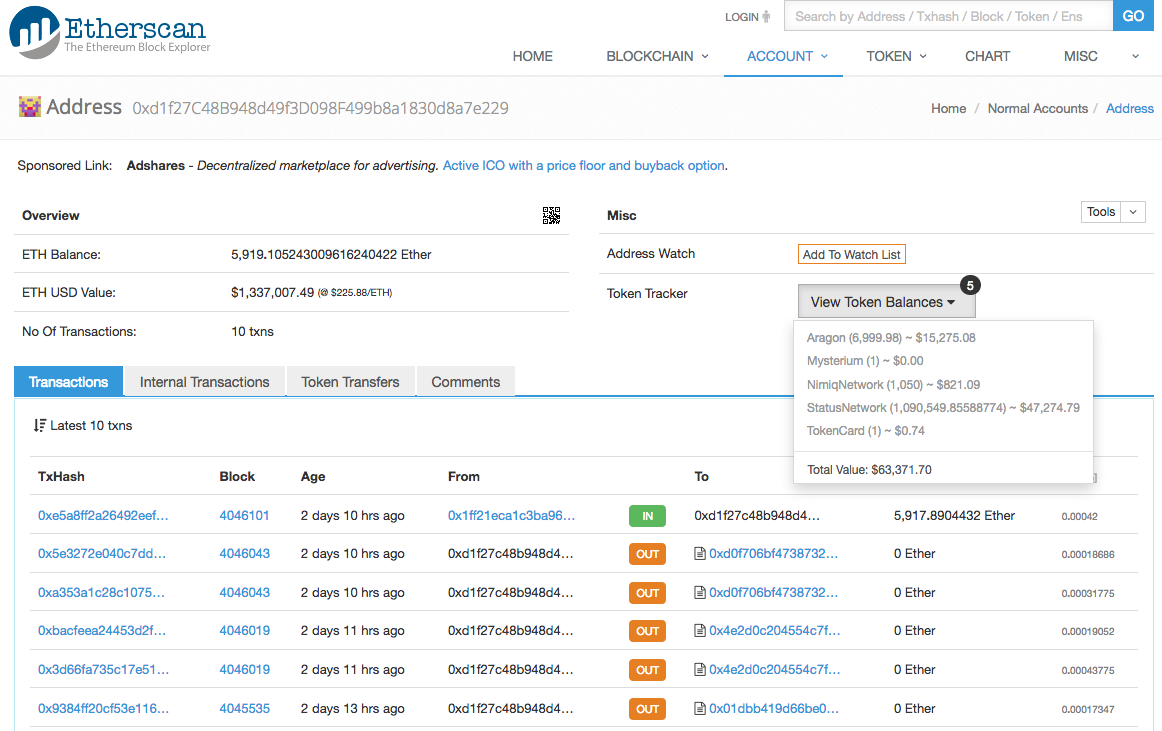Screen dimensions: 1162x731
Task: Click the Etherscan logo
Action: point(110,32)
